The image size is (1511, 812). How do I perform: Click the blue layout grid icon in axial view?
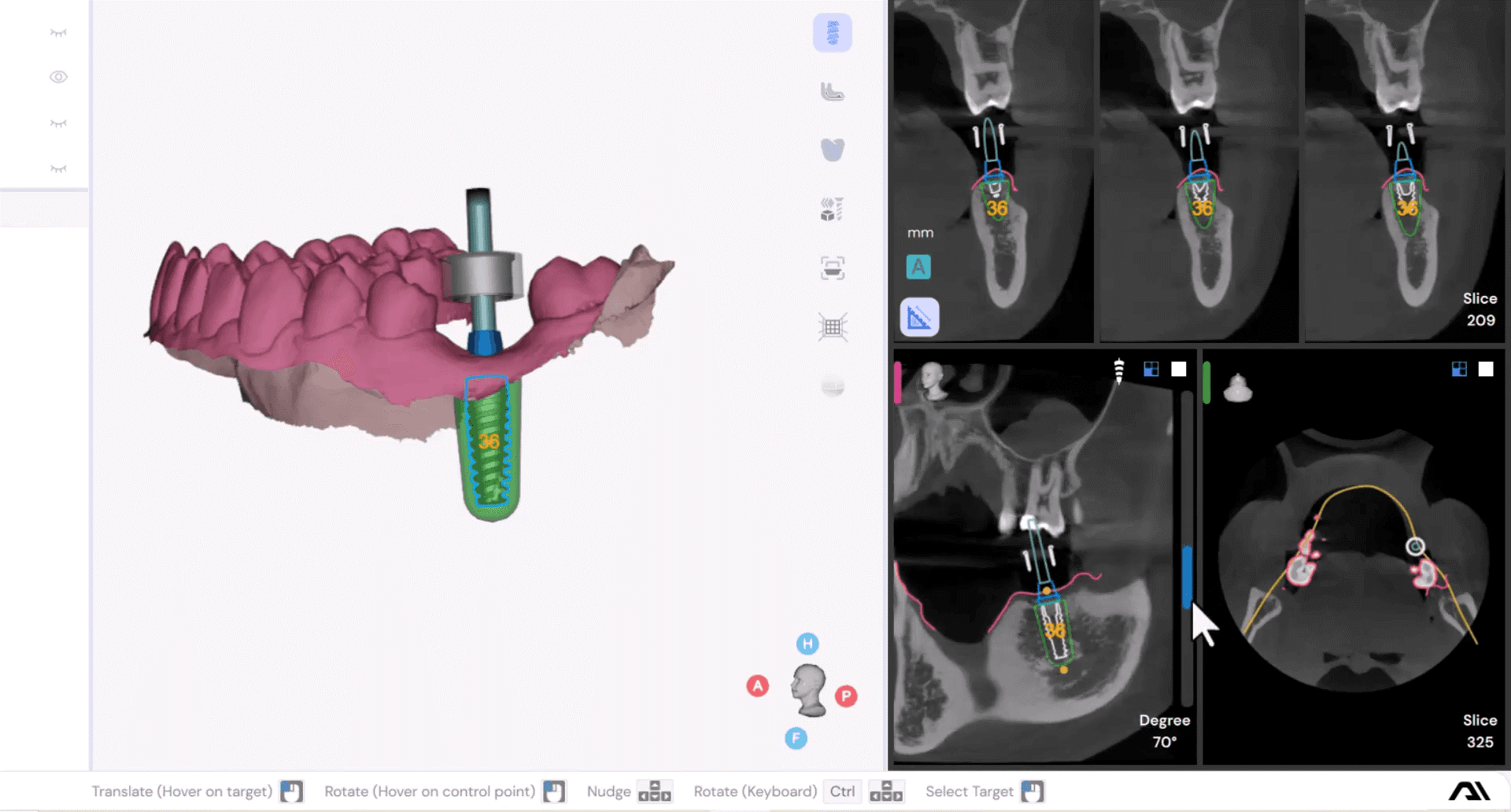coord(1459,370)
